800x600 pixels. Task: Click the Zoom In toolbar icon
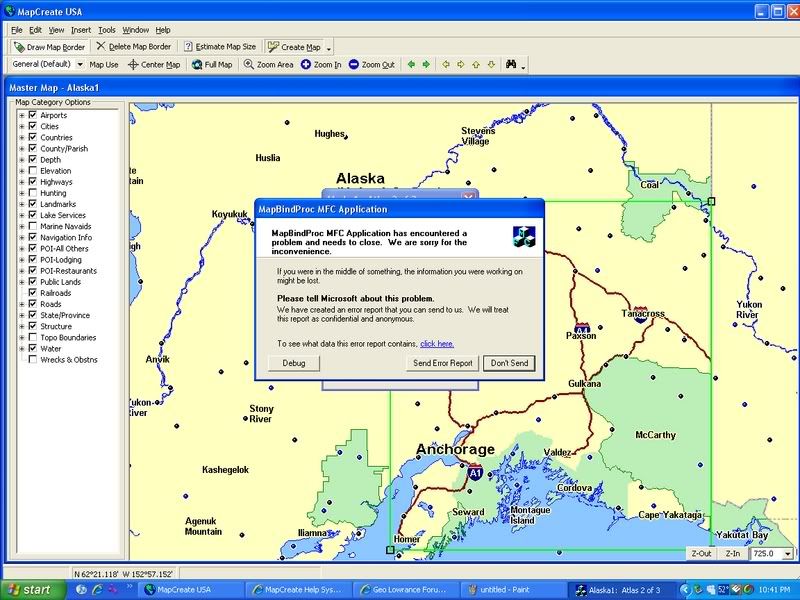point(321,65)
